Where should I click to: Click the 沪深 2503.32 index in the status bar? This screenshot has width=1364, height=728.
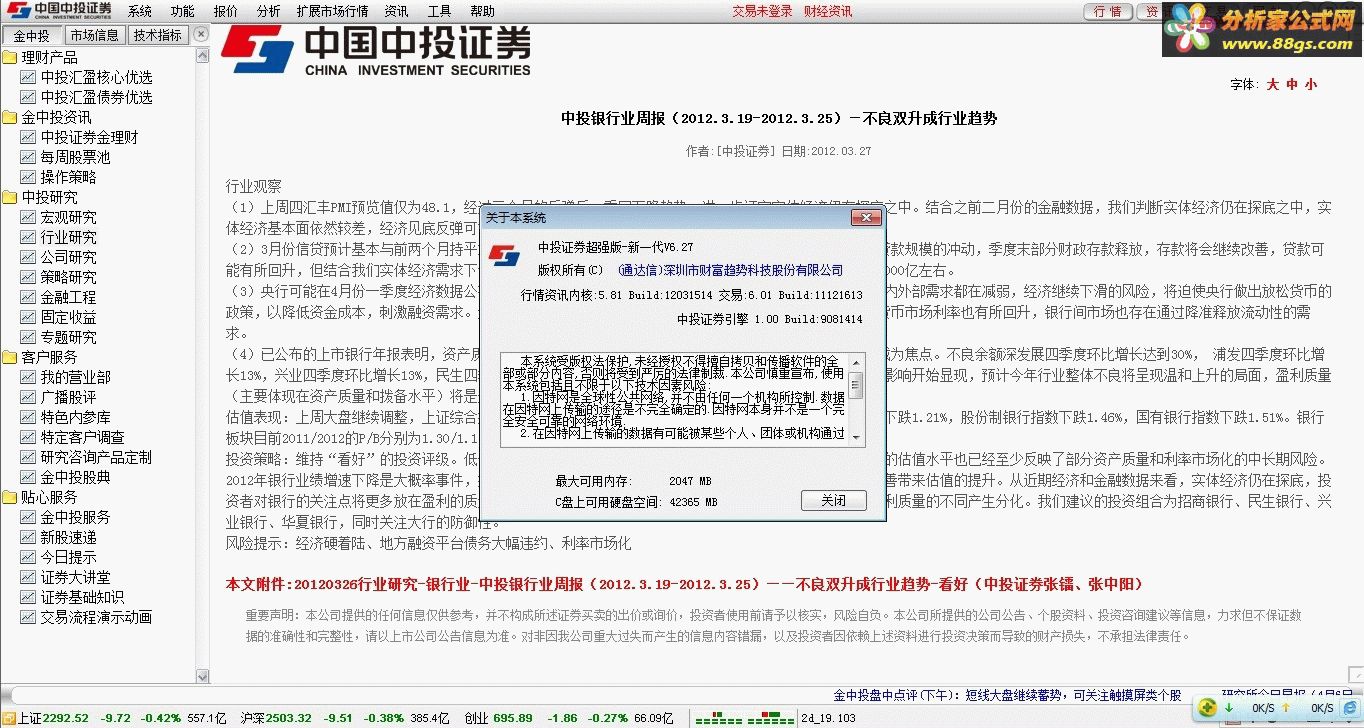(276, 718)
